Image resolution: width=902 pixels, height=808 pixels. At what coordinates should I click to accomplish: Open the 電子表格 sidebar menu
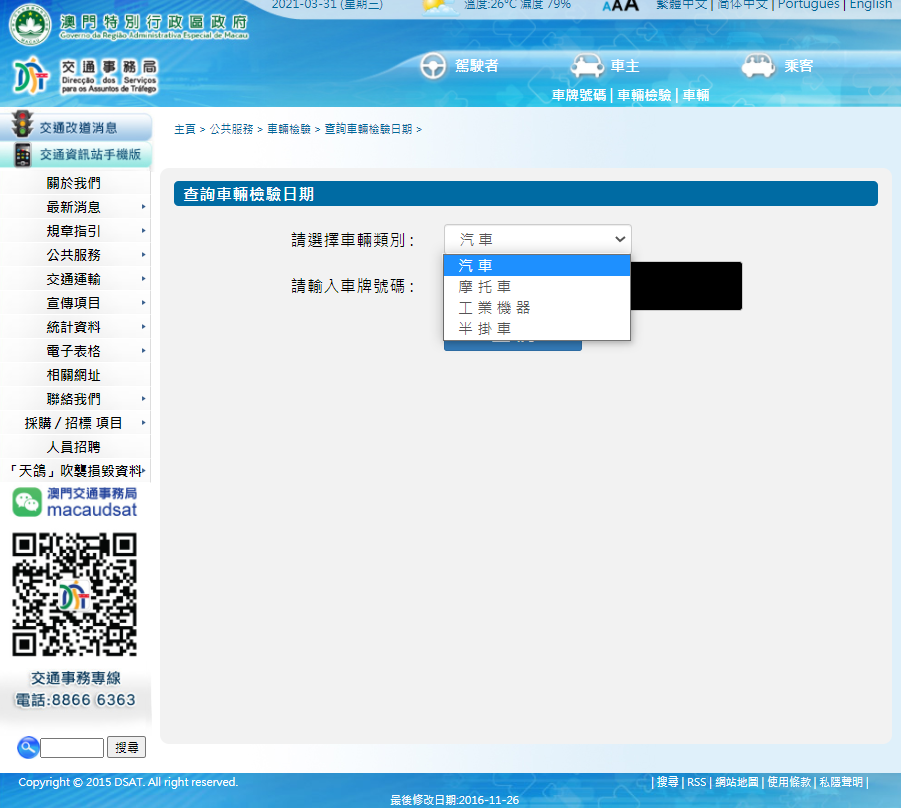(74, 351)
